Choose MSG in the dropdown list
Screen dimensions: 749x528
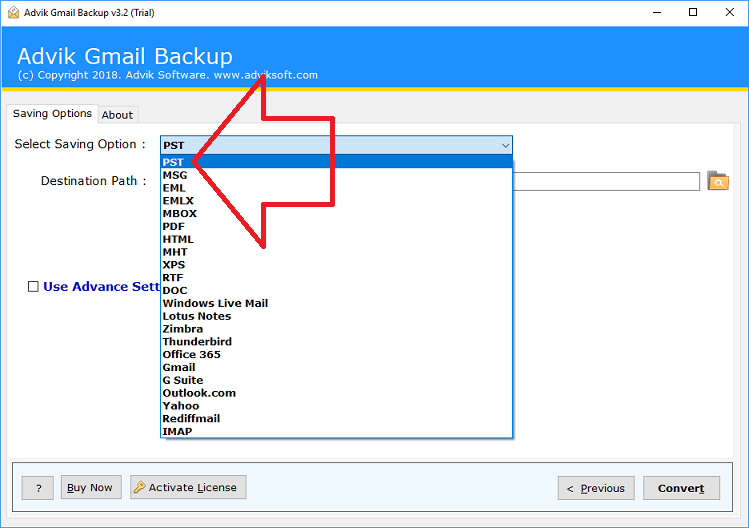tap(336, 175)
